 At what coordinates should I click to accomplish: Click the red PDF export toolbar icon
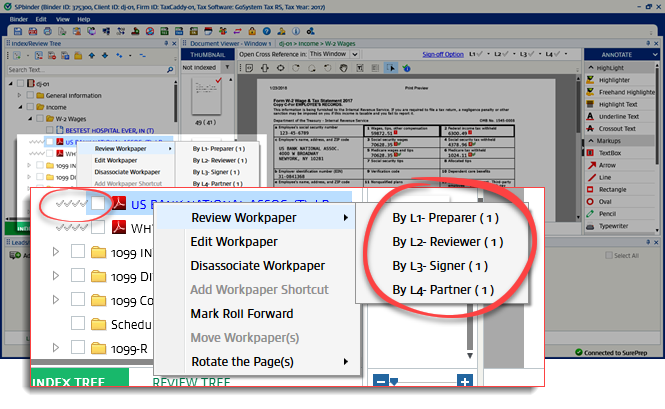(33, 31)
